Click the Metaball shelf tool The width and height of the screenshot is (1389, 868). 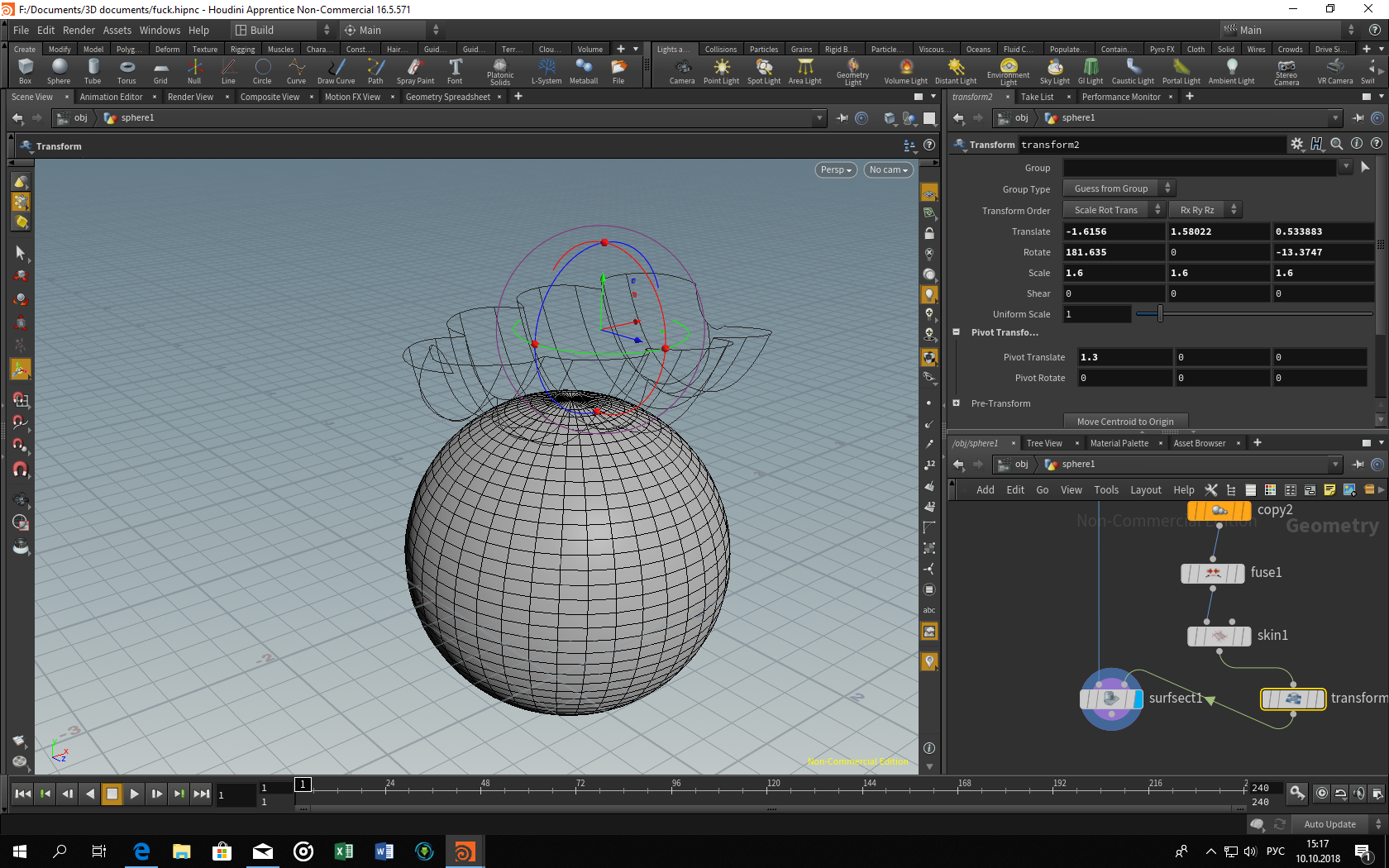point(583,71)
